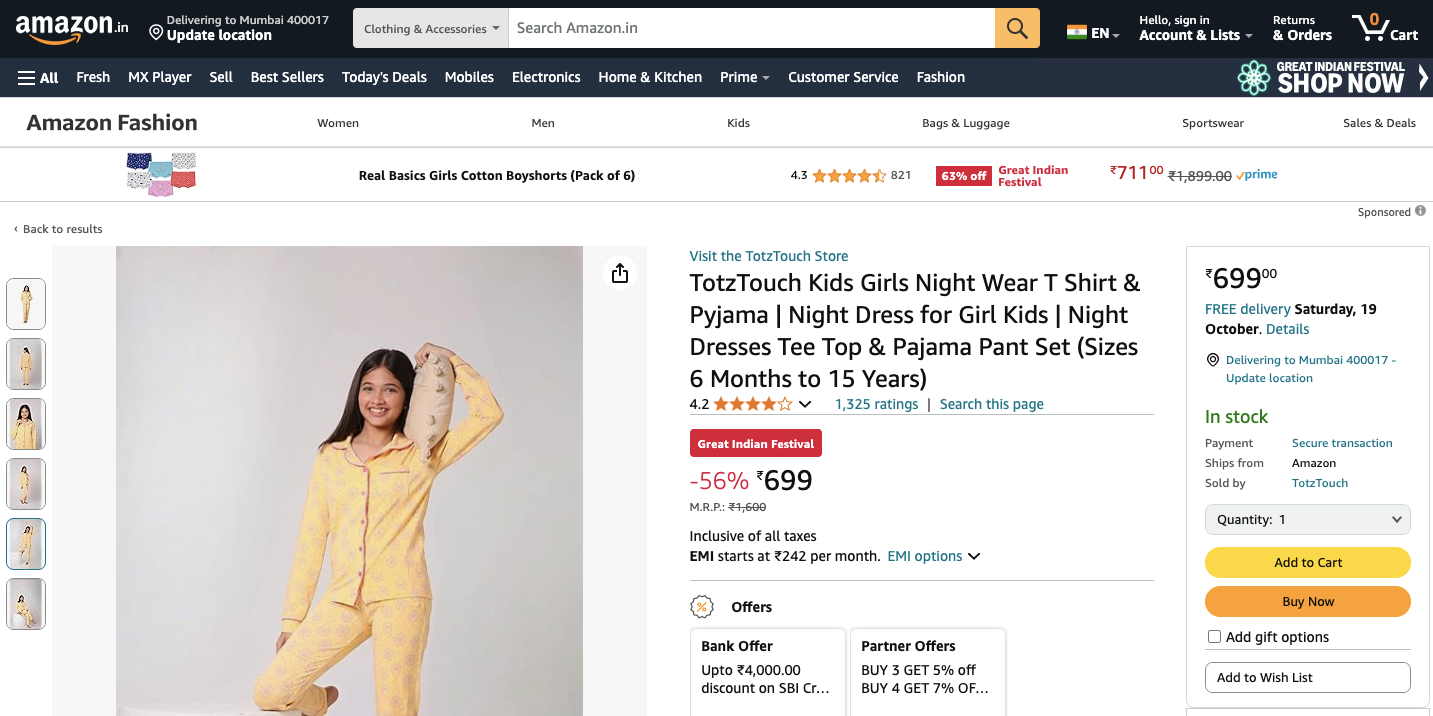This screenshot has width=1433, height=716.
Task: Go to Amazon.in home via logo
Action: (x=72, y=28)
